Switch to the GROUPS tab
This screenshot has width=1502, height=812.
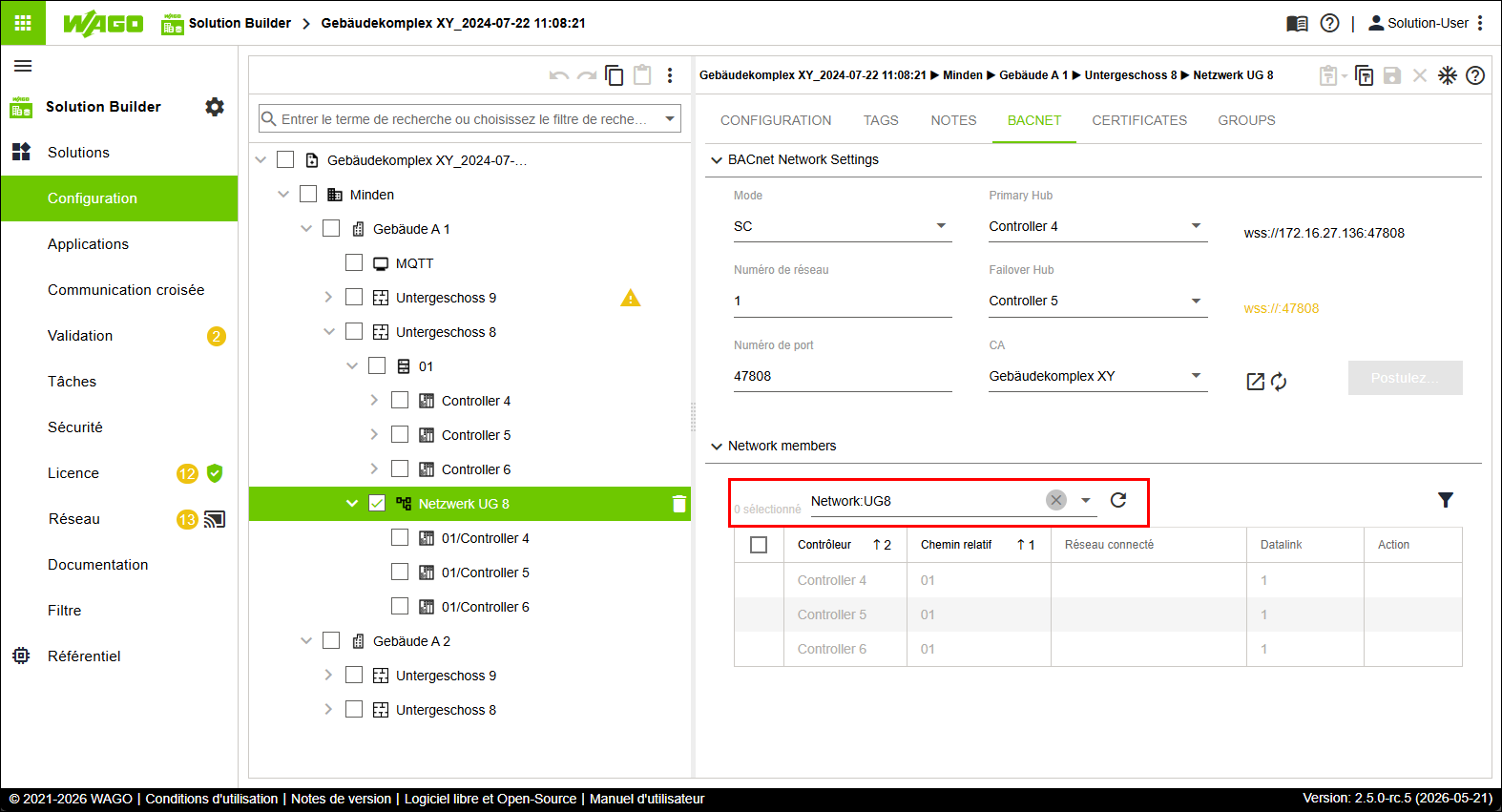(1246, 120)
